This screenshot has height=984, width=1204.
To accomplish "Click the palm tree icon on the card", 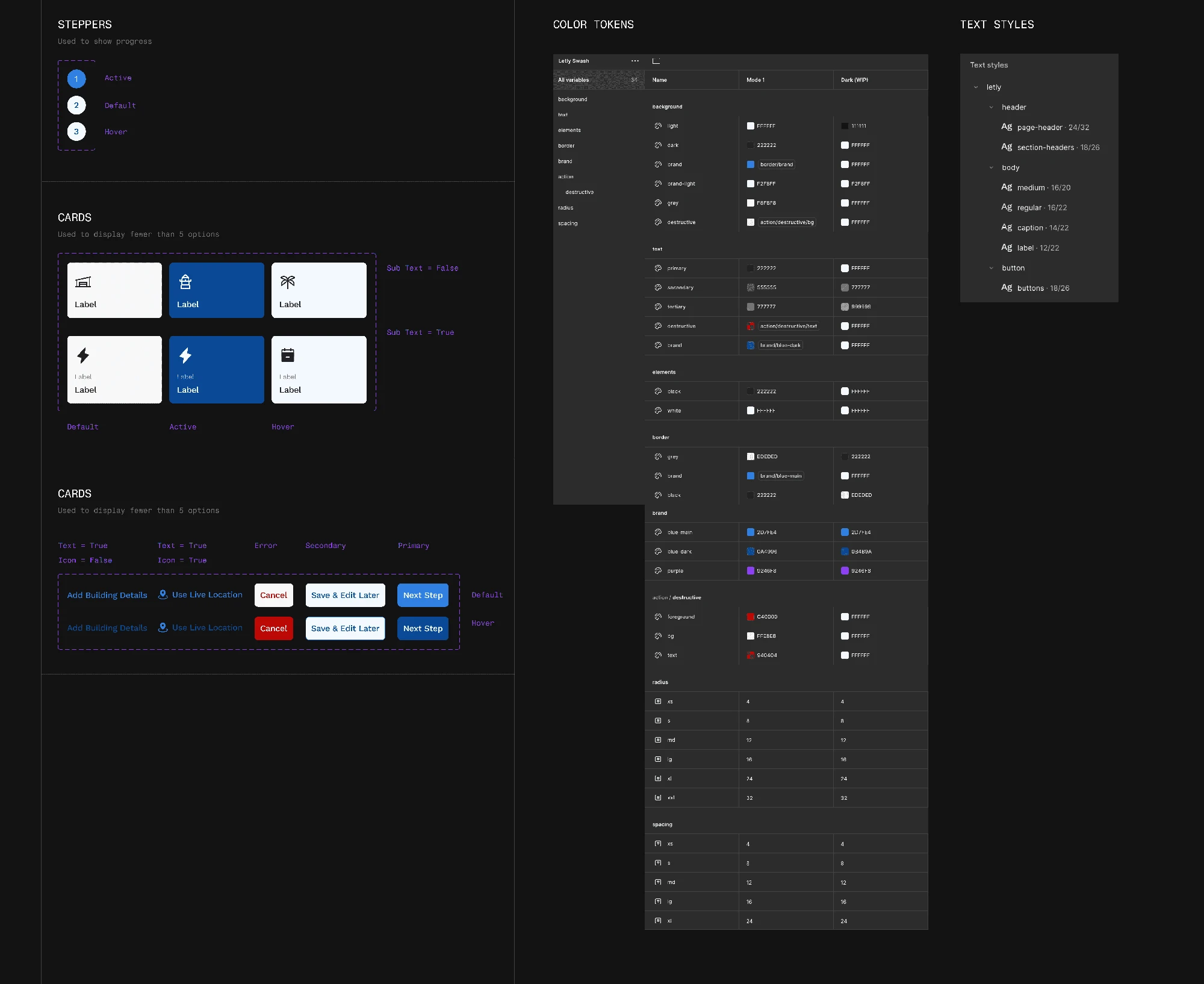I will coord(288,282).
